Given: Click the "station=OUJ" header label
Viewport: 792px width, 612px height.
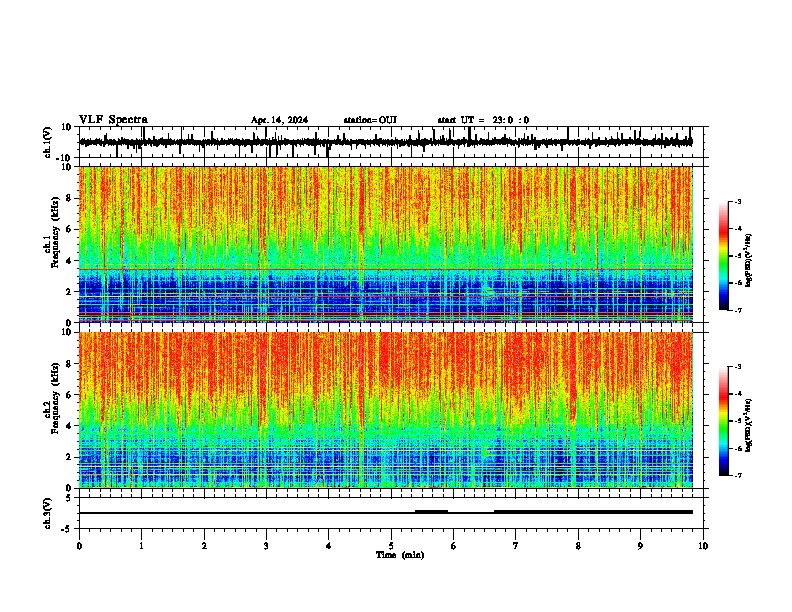Looking at the screenshot, I should [x=370, y=120].
